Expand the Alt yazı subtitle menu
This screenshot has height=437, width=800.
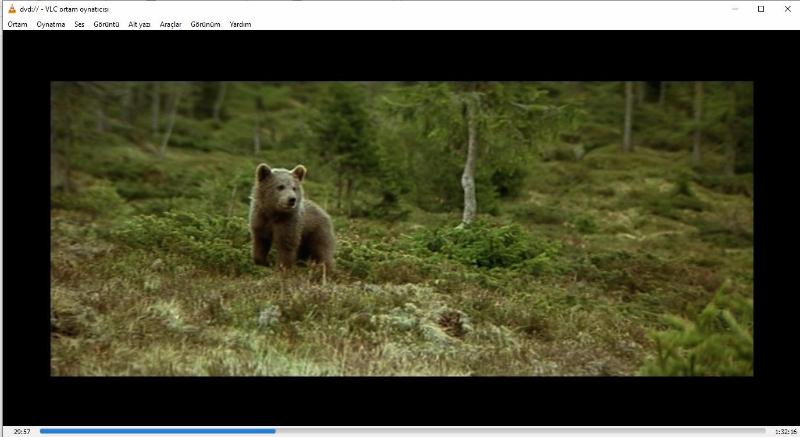point(139,24)
